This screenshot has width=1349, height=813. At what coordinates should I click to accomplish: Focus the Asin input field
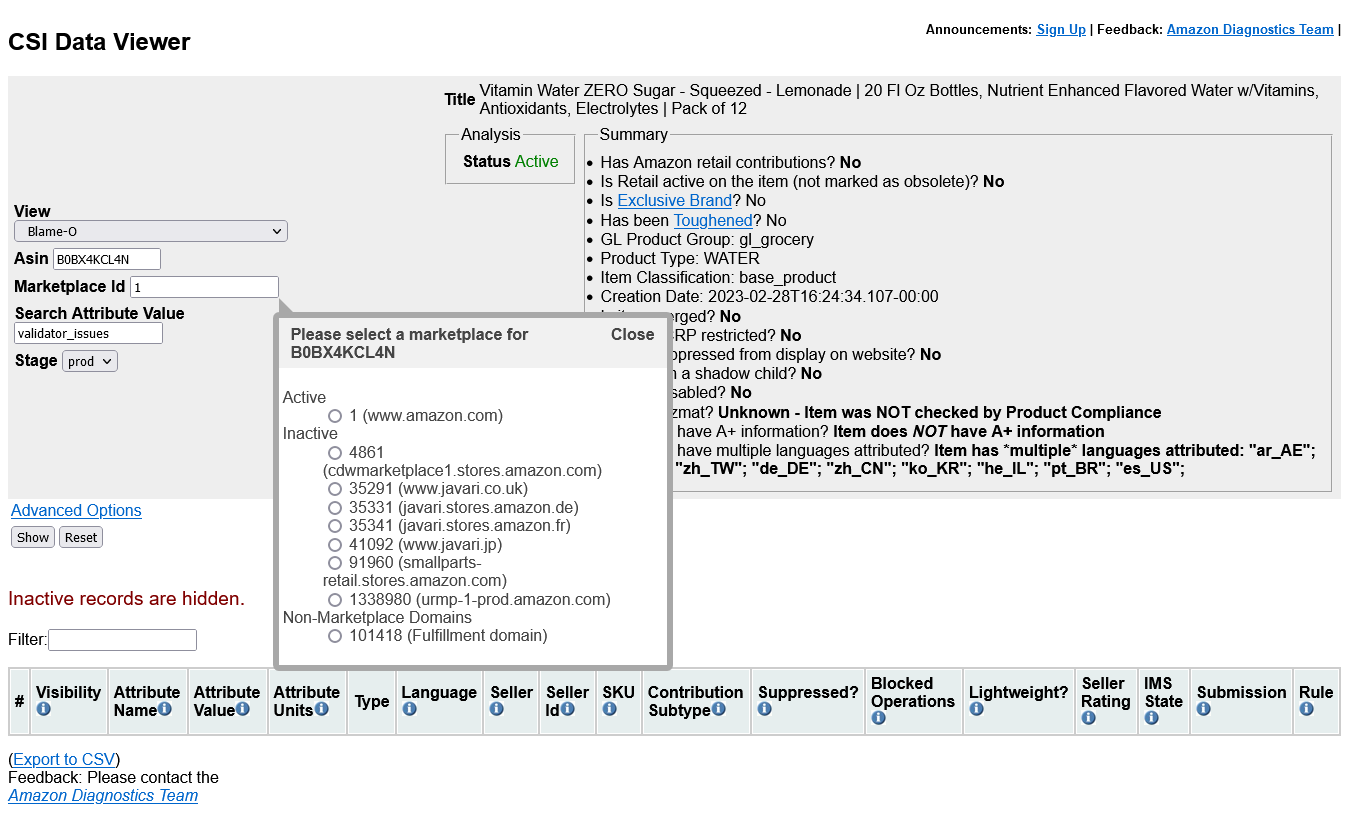coord(107,259)
